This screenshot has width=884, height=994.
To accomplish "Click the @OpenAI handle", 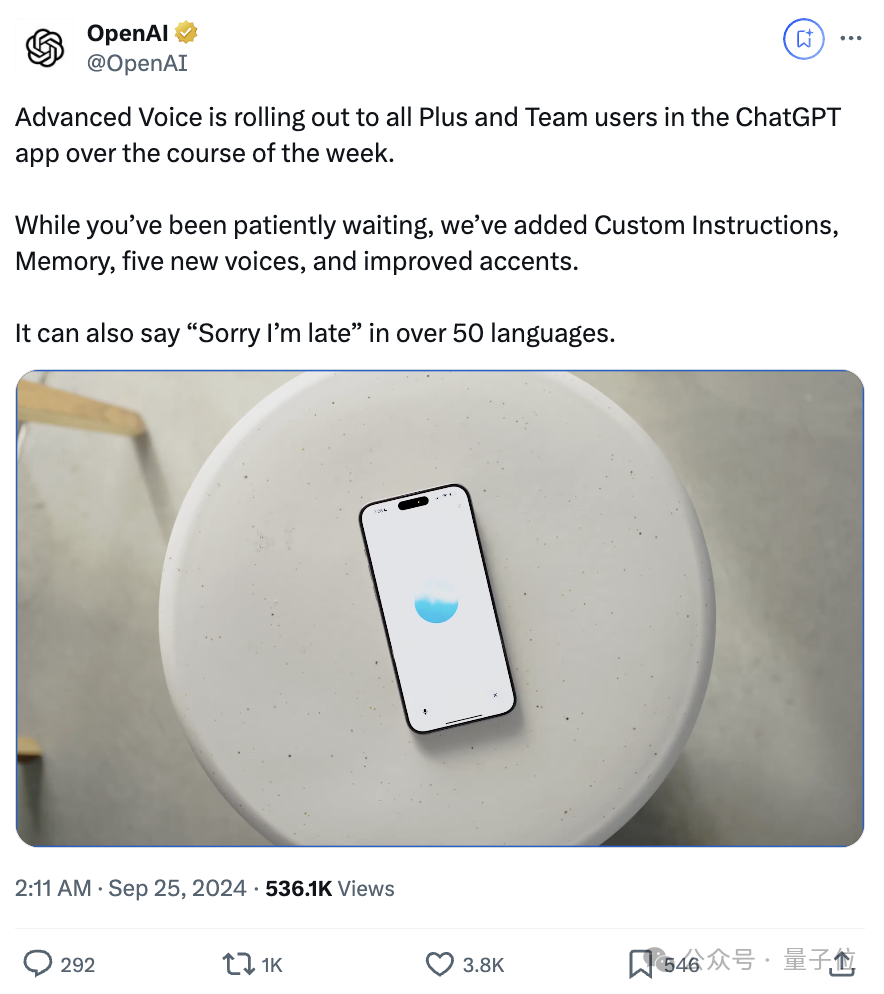I will pos(137,63).
